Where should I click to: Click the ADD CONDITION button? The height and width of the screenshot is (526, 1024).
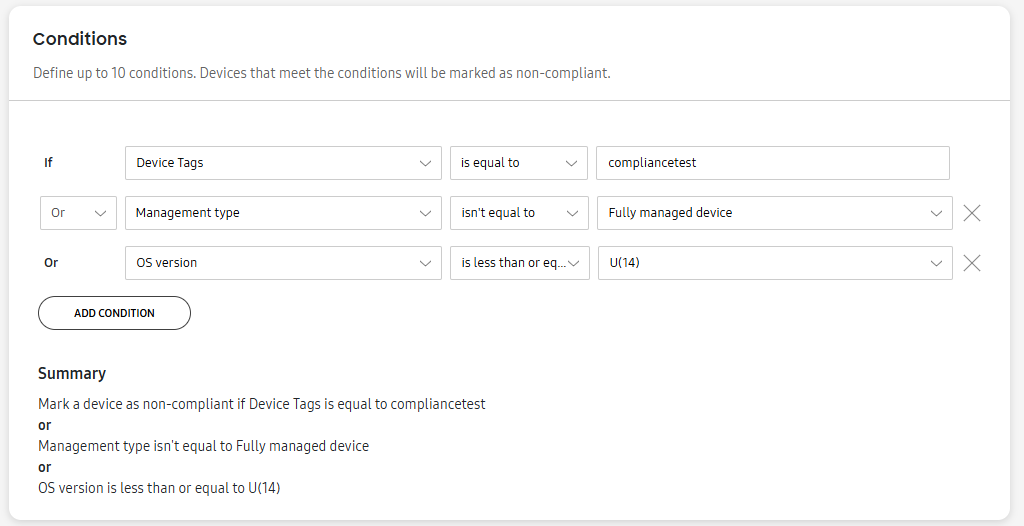tap(114, 313)
